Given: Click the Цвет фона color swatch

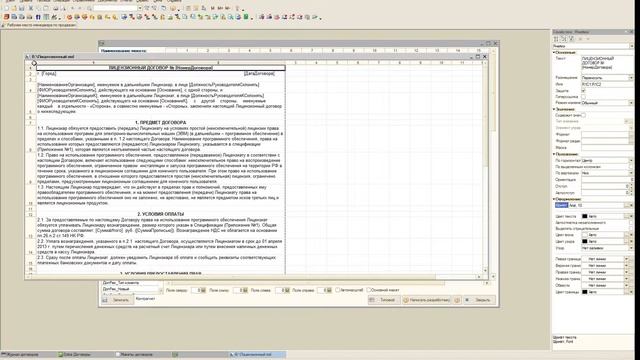Looking at the screenshot, I should pos(584,235).
